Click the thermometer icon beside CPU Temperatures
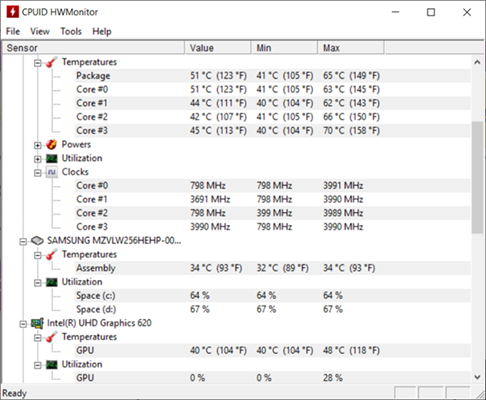 coord(51,62)
